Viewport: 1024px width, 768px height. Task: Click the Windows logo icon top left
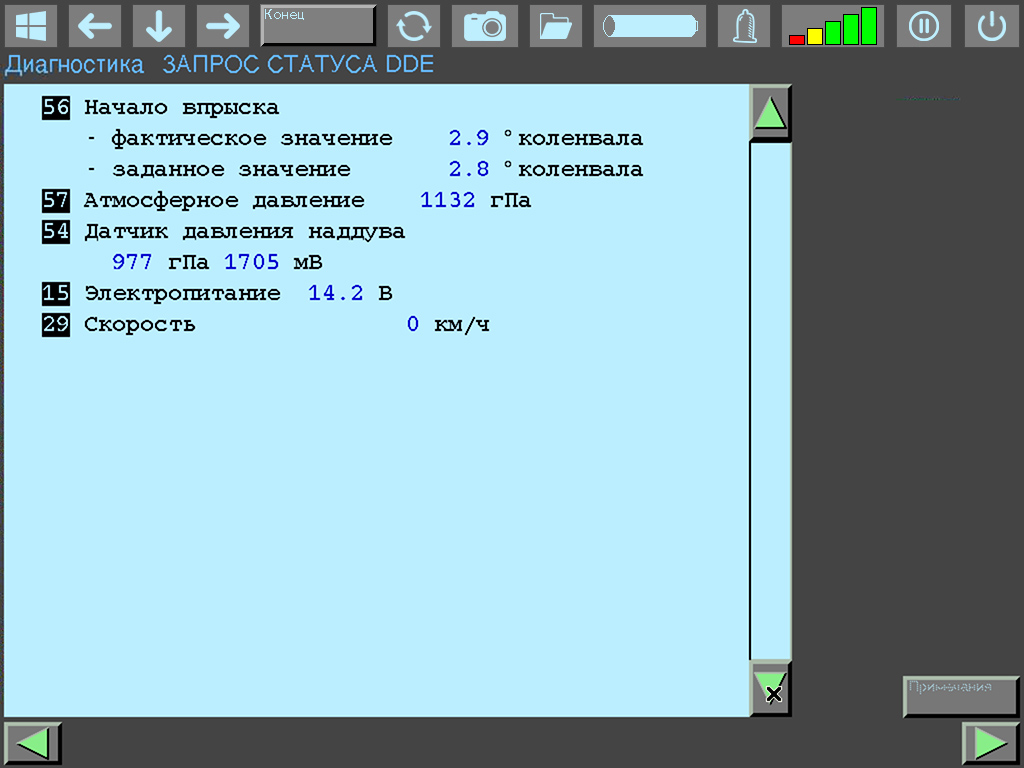coord(31,26)
